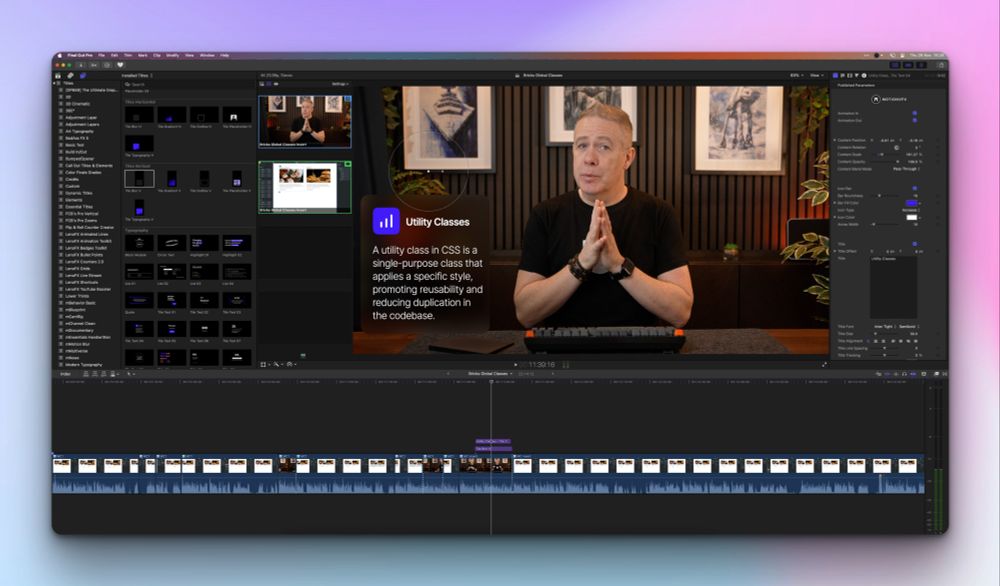This screenshot has width=1000, height=586.
Task: Click the first clip appearance icon beside Index
Action: tap(85, 374)
